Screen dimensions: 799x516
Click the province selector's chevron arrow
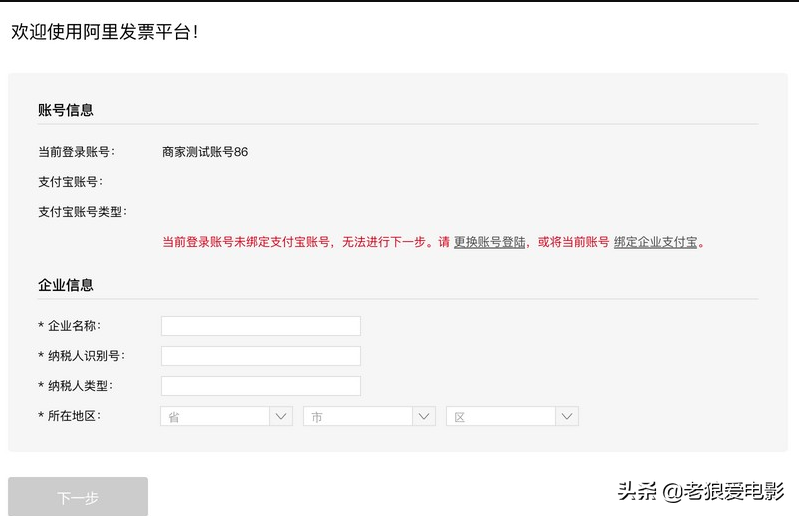[281, 417]
